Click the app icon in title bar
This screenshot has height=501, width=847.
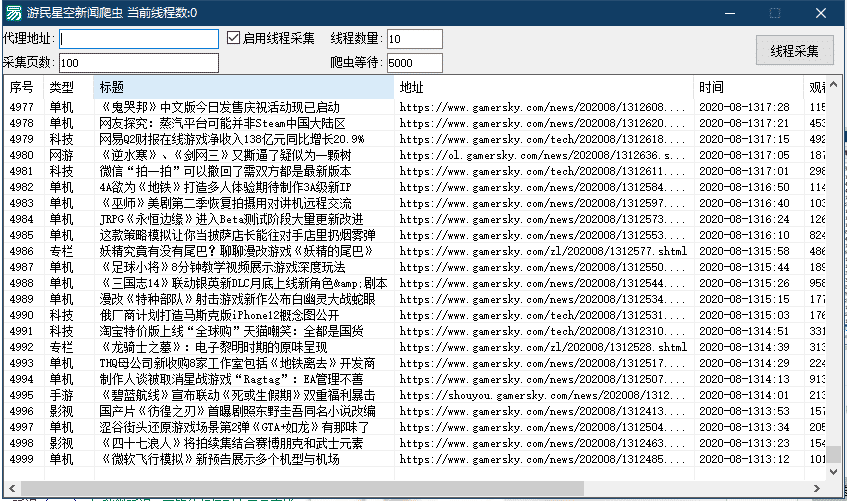[x=14, y=12]
